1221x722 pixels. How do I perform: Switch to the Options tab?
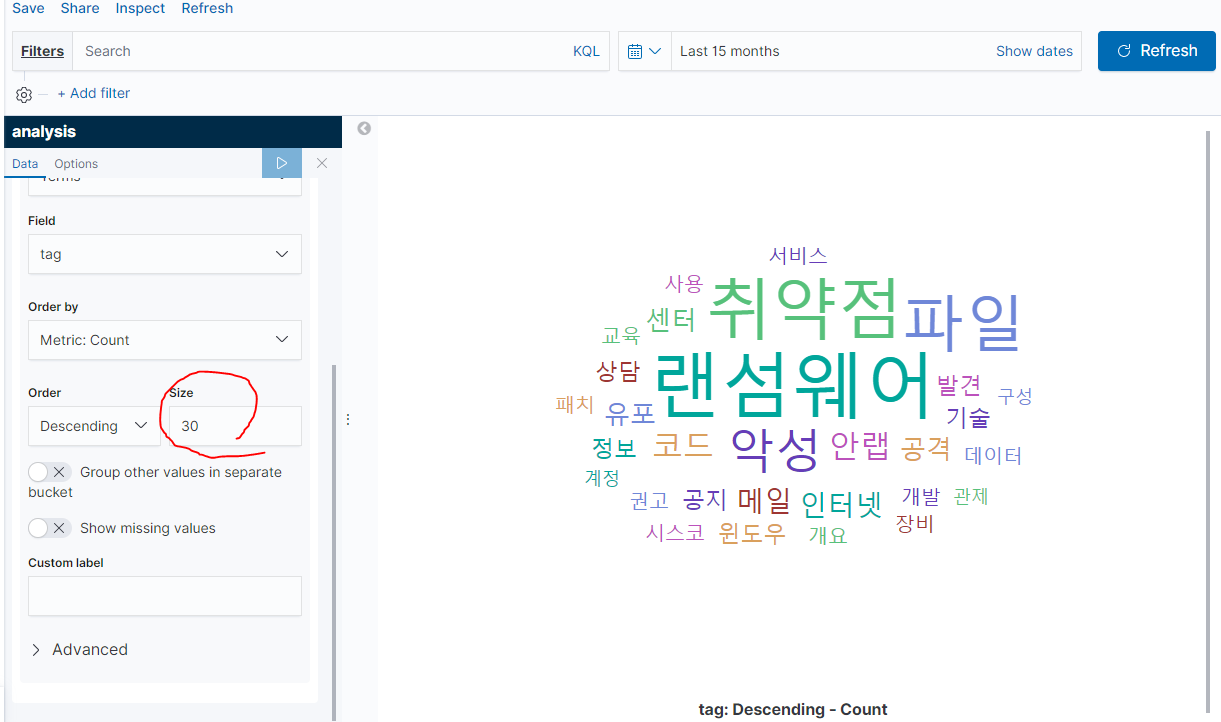[x=76, y=164]
